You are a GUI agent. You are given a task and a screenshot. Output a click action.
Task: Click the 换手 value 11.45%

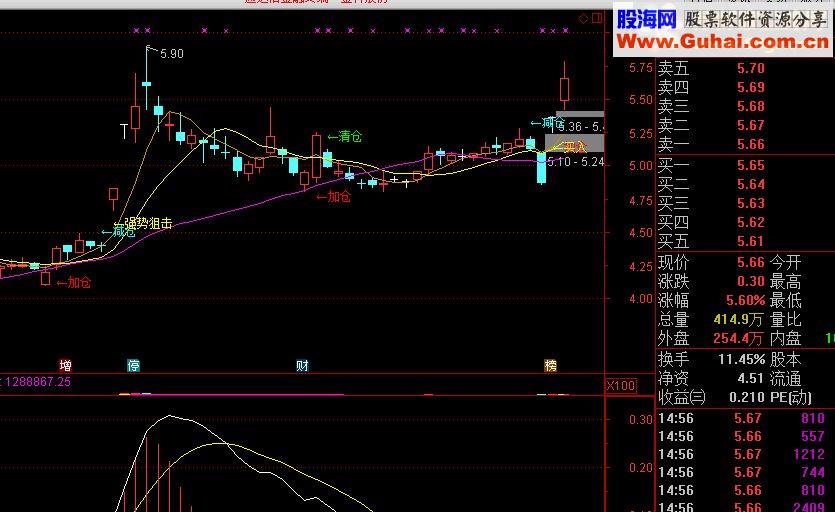click(x=741, y=360)
